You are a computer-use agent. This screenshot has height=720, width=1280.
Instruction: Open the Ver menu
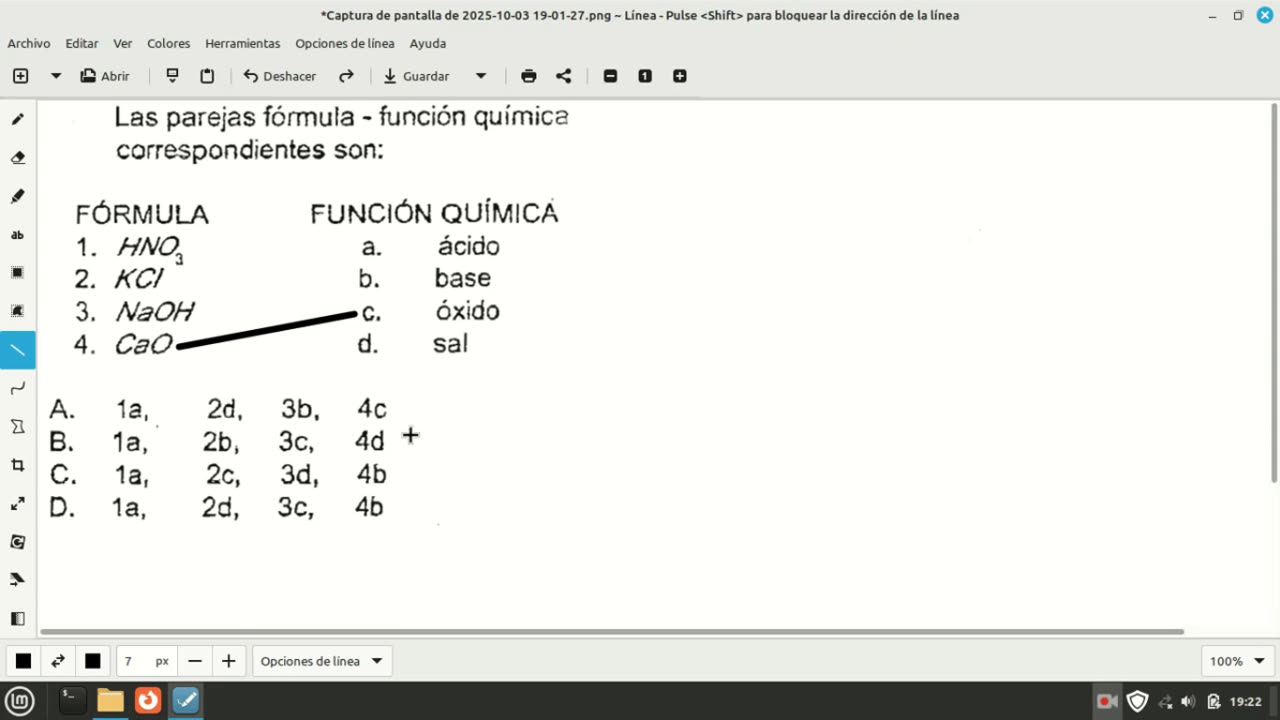pyautogui.click(x=123, y=43)
